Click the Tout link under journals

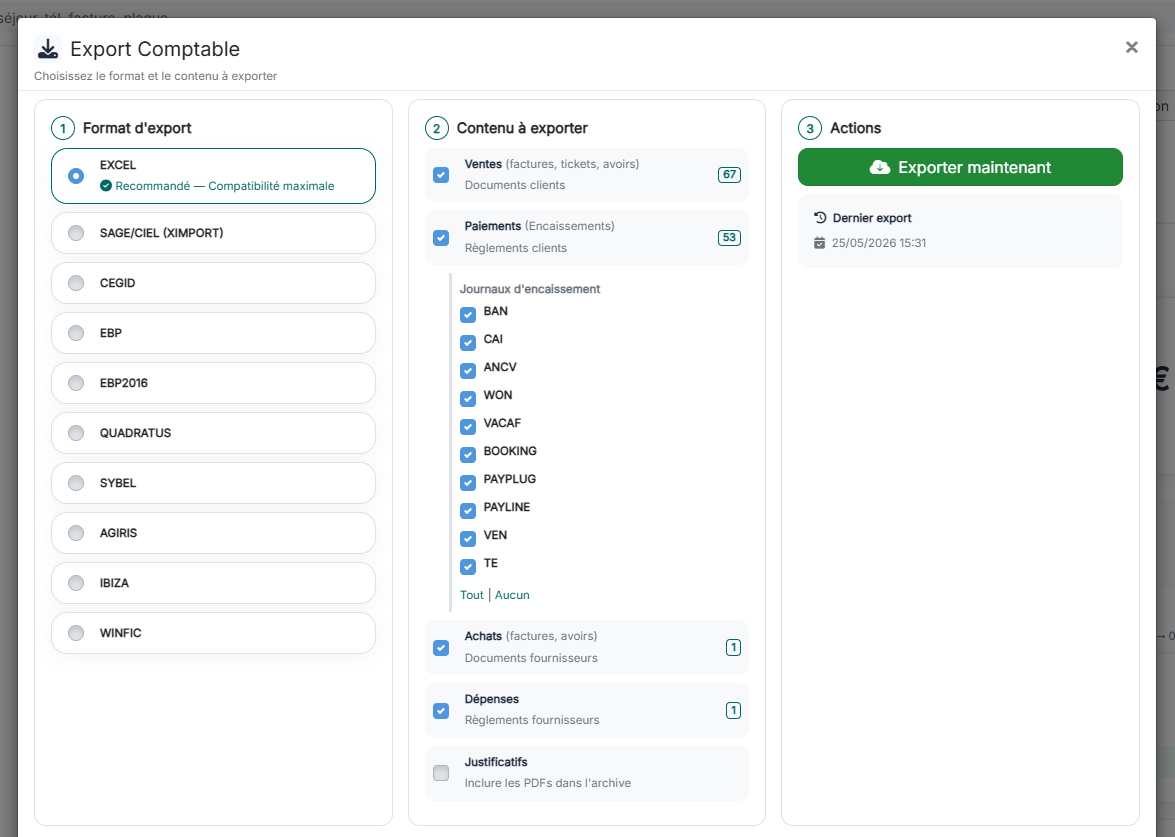pos(471,595)
